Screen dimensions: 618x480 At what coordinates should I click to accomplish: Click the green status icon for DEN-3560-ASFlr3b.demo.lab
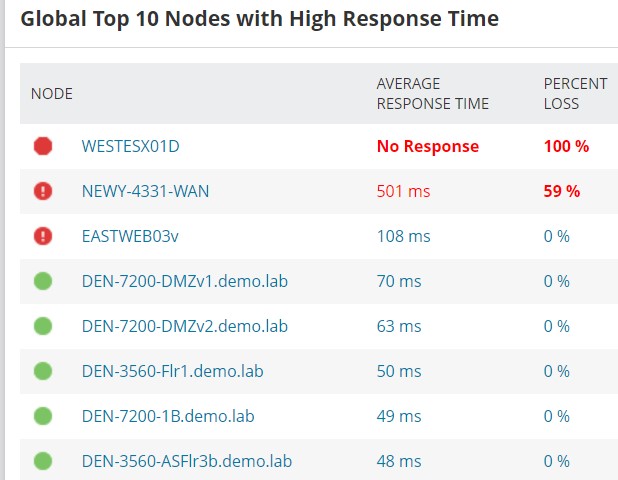(43, 461)
